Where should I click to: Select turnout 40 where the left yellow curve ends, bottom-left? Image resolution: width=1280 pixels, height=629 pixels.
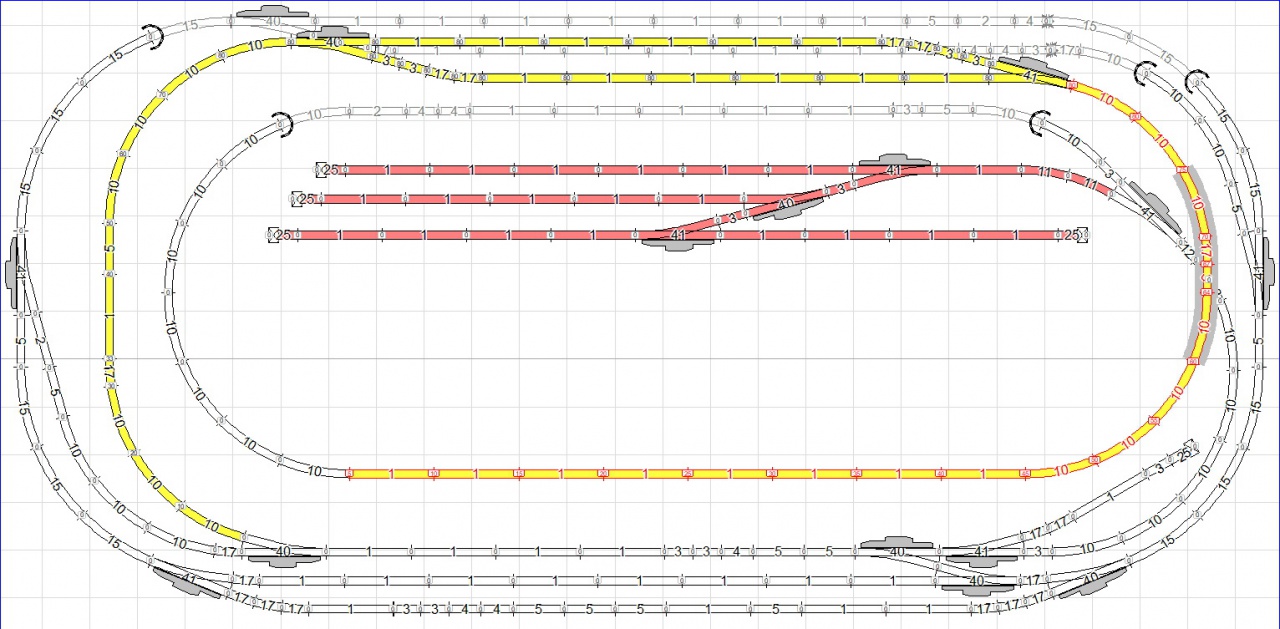coord(283,551)
